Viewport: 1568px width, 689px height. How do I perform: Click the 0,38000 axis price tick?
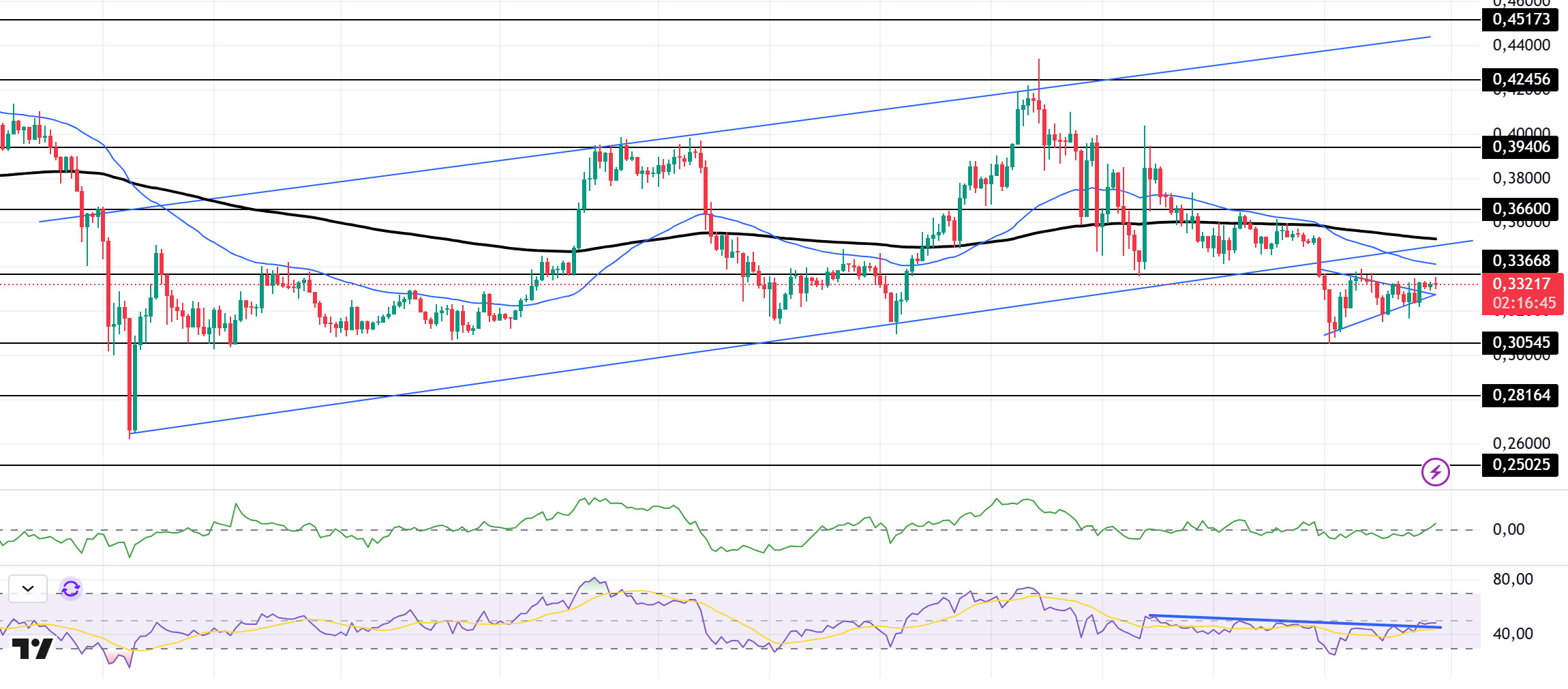click(1521, 178)
